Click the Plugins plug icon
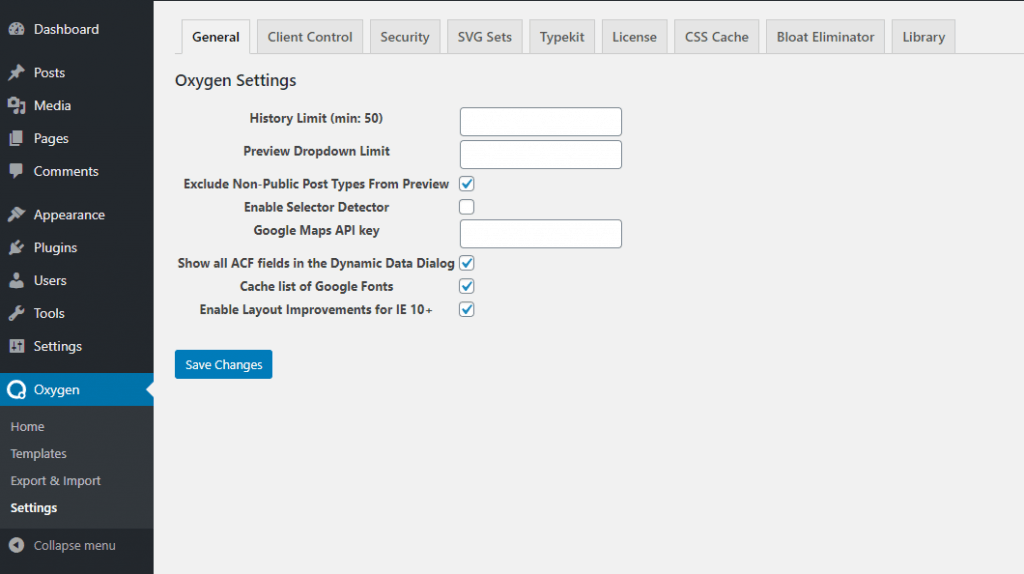Screen dimensions: 1024x574 tap(16, 248)
